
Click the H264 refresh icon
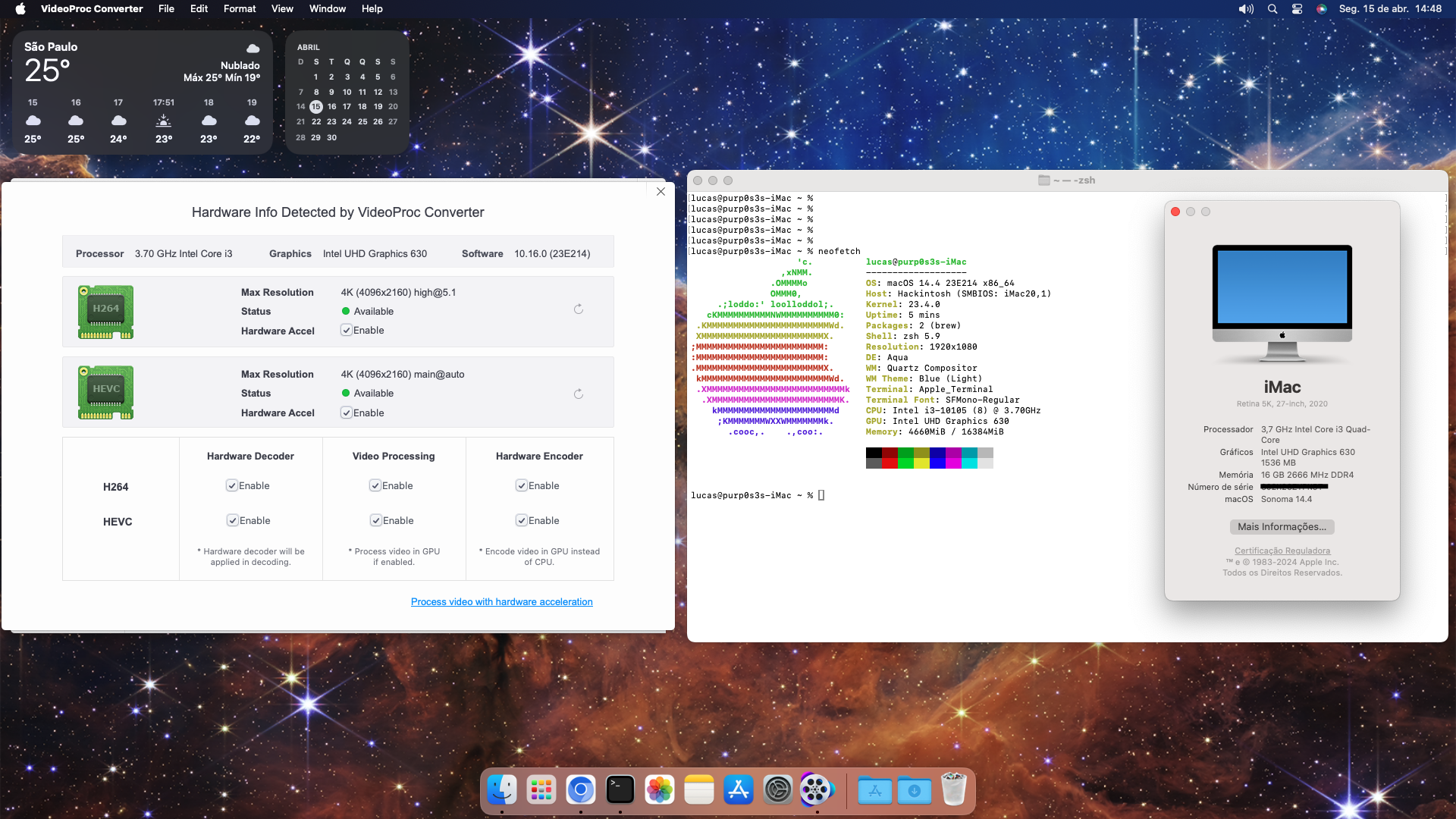click(578, 309)
